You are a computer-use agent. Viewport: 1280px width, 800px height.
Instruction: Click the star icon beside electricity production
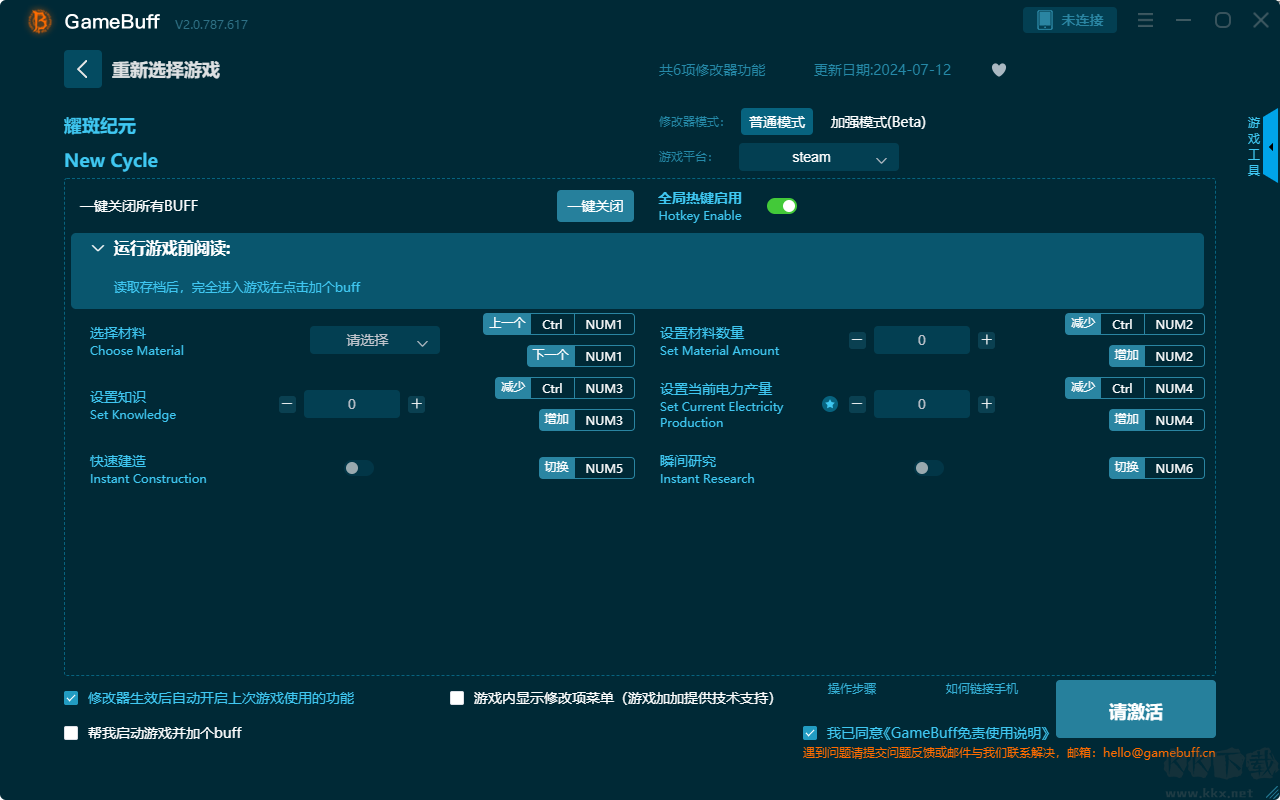(830, 404)
